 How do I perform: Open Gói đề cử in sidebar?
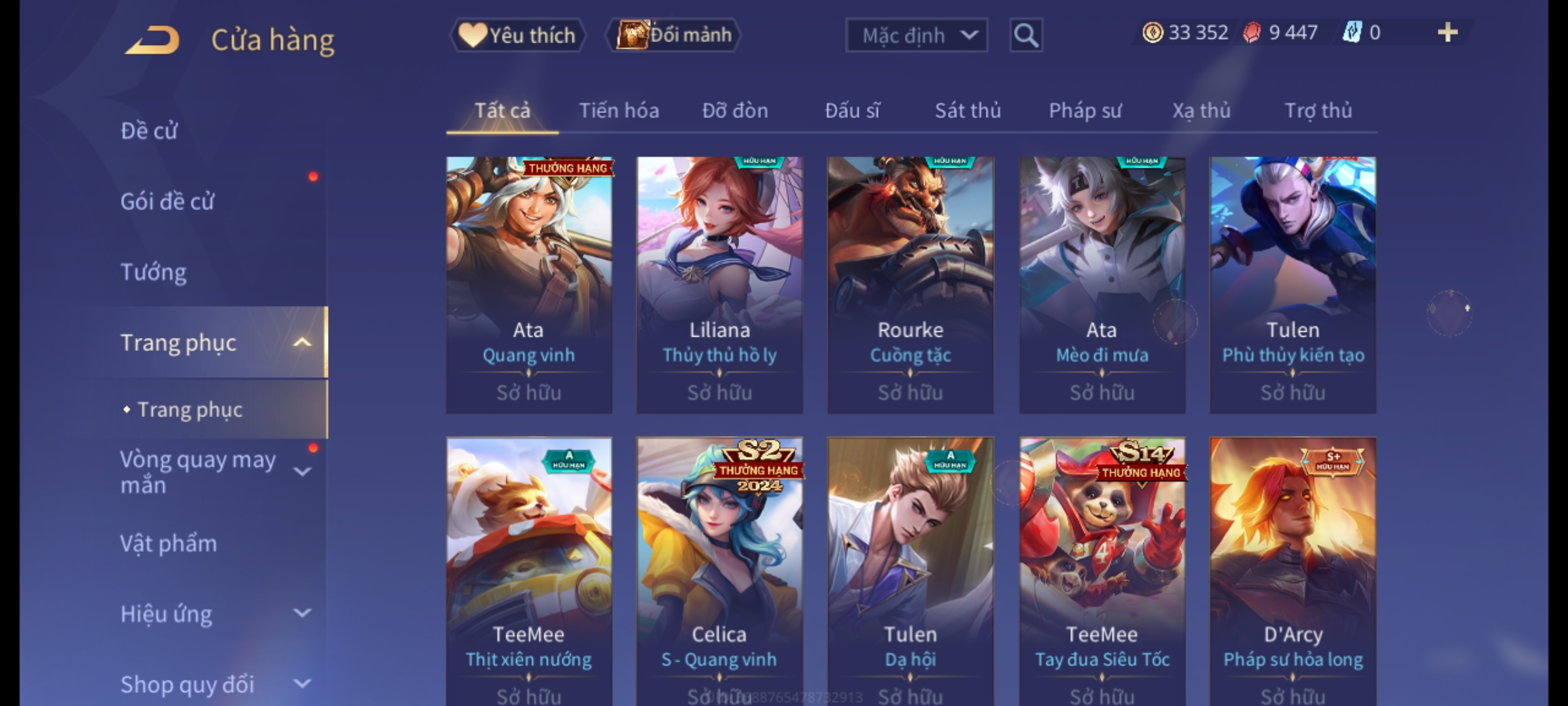tap(167, 201)
